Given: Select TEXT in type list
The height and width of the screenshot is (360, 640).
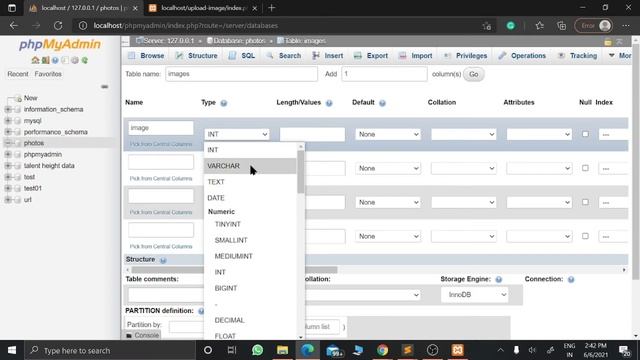Looking at the screenshot, I should coord(250,182).
